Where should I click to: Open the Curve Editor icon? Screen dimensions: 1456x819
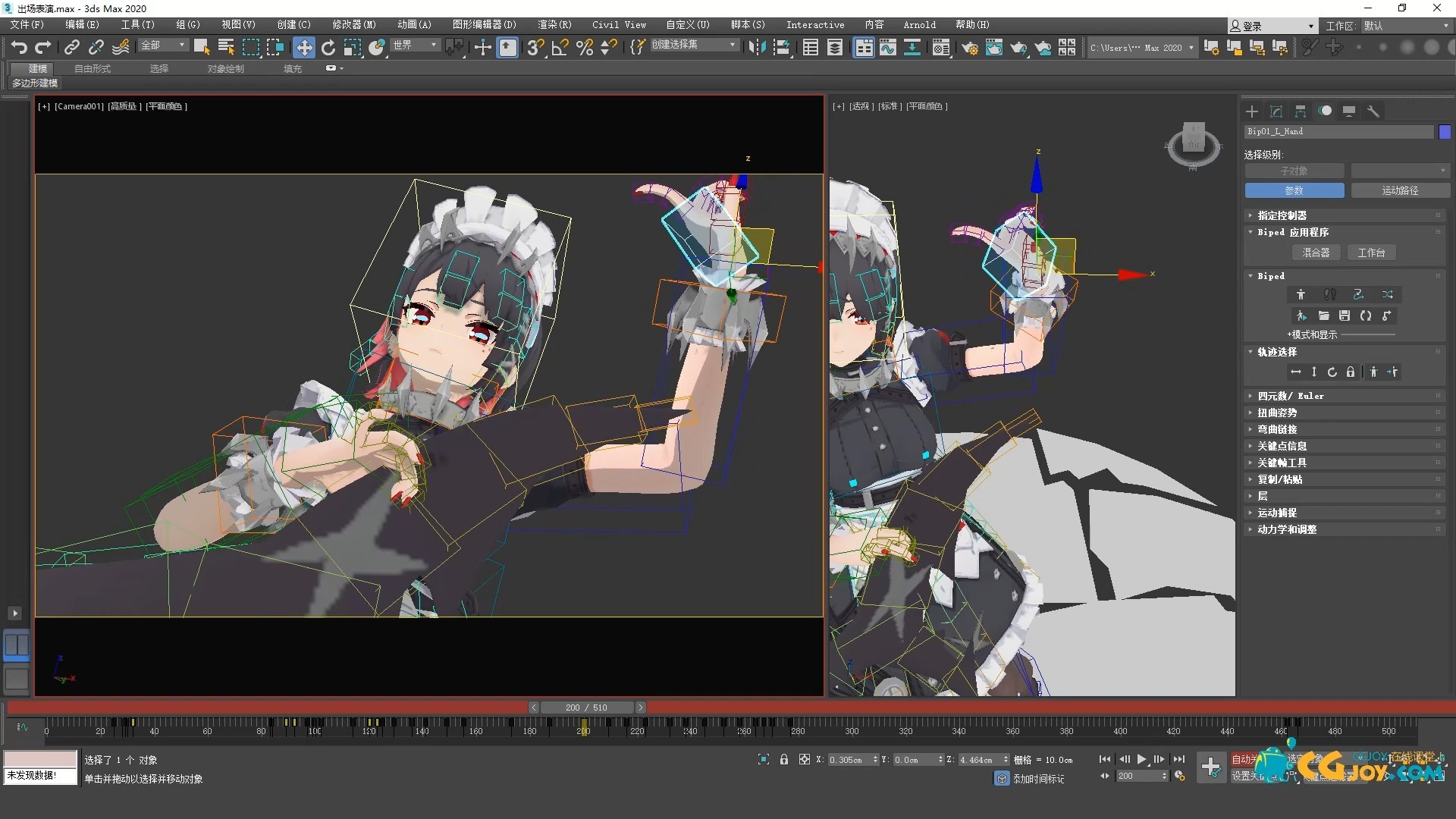pyautogui.click(x=887, y=48)
